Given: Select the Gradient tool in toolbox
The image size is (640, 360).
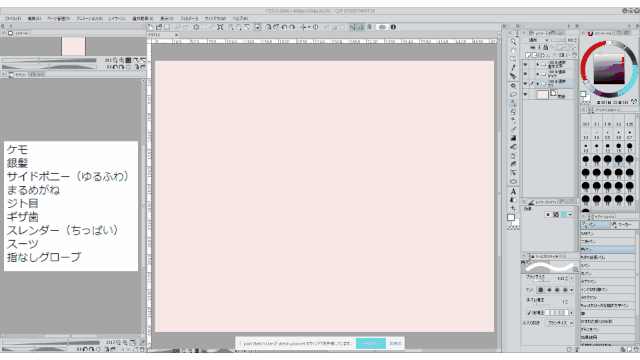Looking at the screenshot, I should click(513, 138).
